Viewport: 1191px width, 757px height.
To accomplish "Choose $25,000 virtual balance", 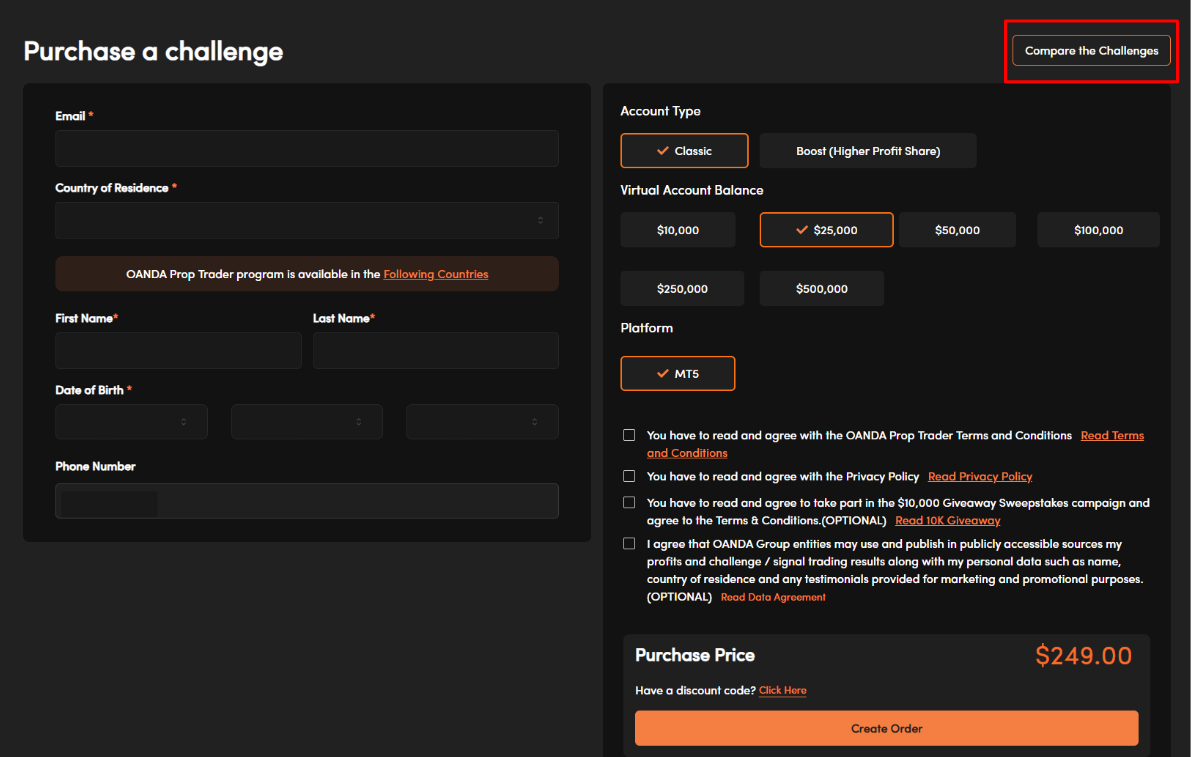I will [x=826, y=229].
